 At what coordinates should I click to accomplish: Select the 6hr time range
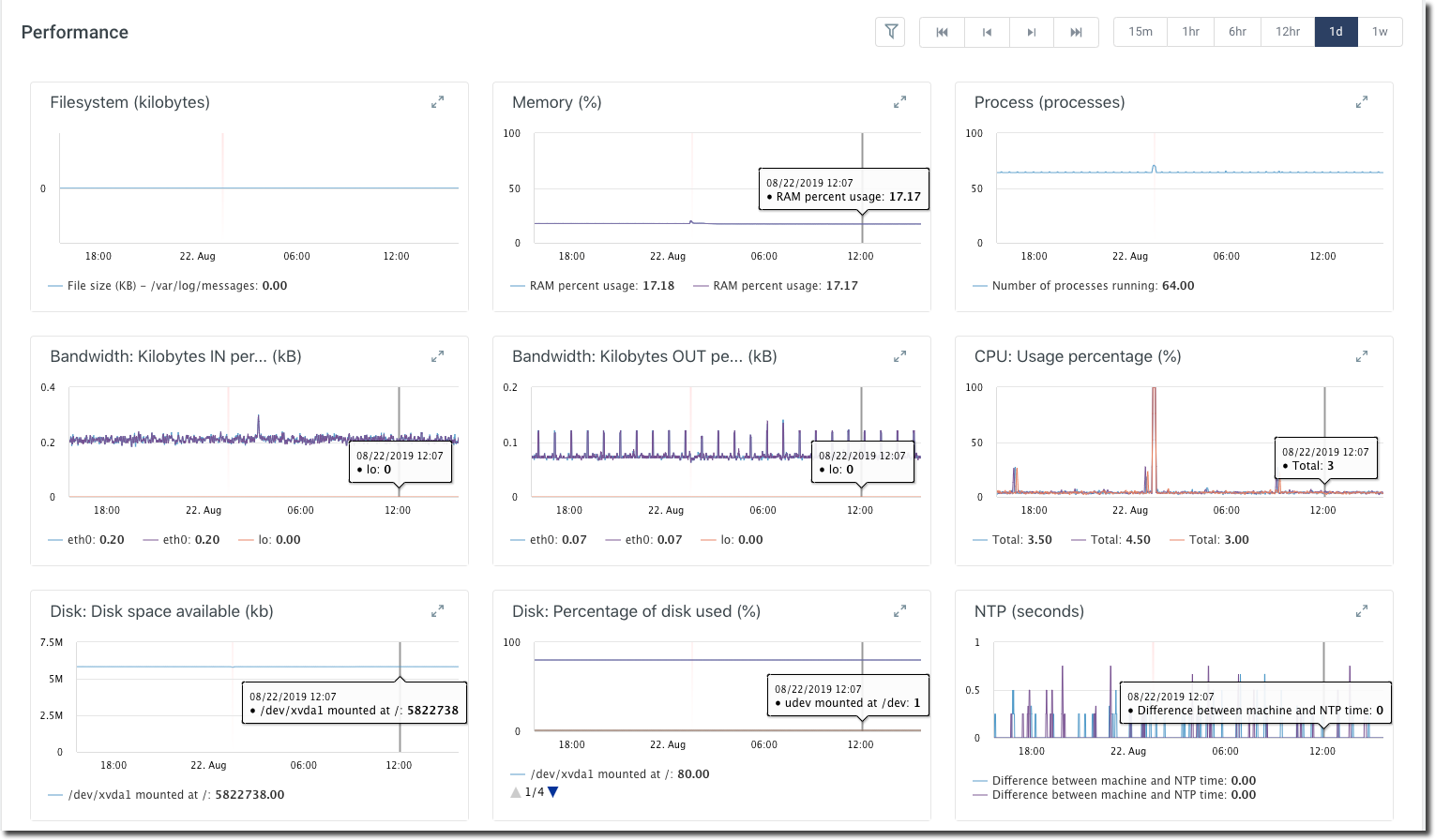coord(1237,32)
